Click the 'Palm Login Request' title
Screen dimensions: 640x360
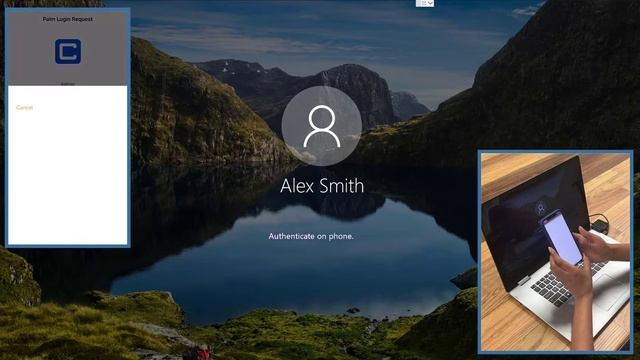(x=68, y=19)
